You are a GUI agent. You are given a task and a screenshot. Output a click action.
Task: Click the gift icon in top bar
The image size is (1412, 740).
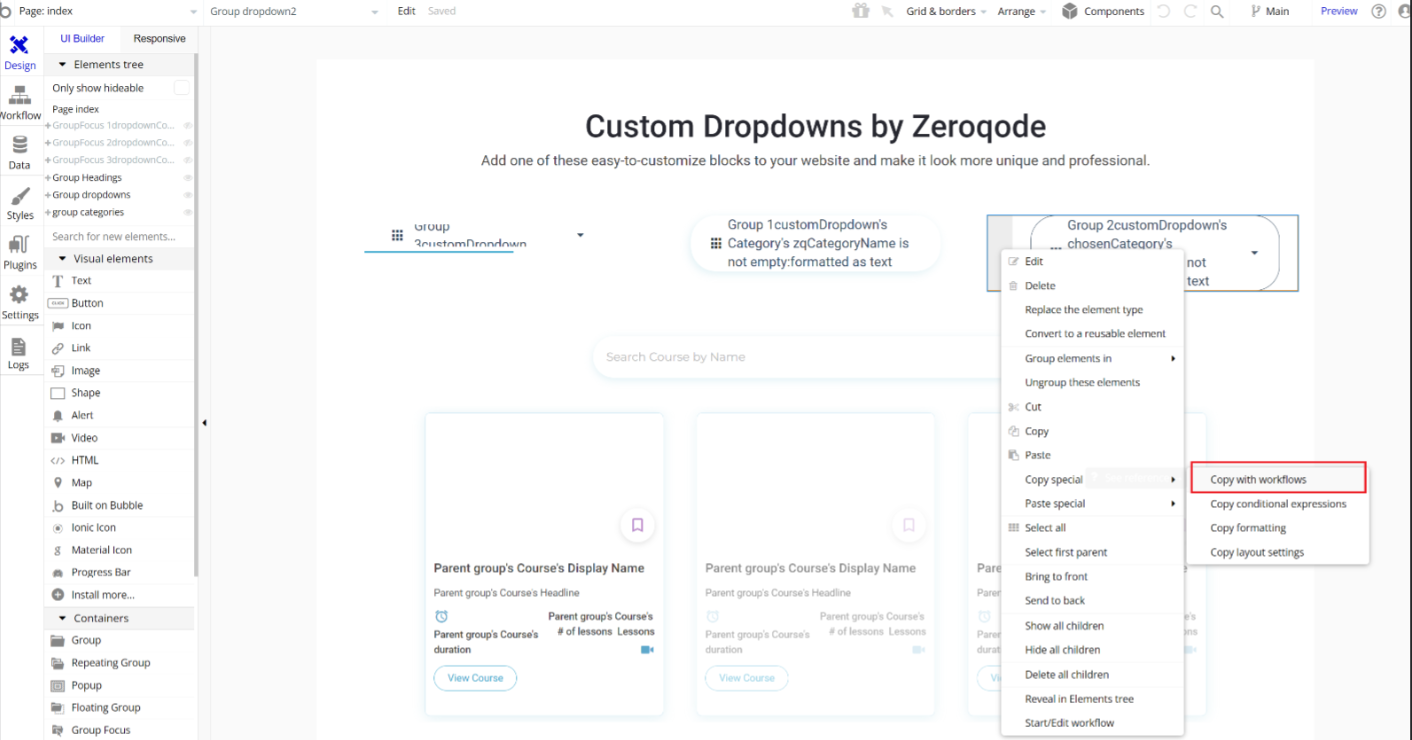tap(860, 11)
